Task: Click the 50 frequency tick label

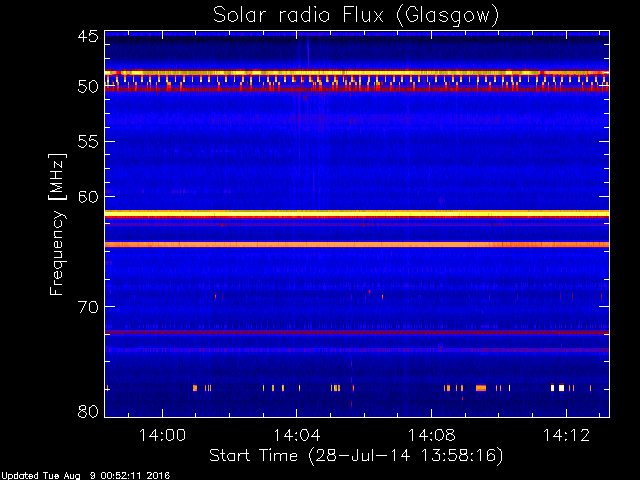Action: [88, 87]
